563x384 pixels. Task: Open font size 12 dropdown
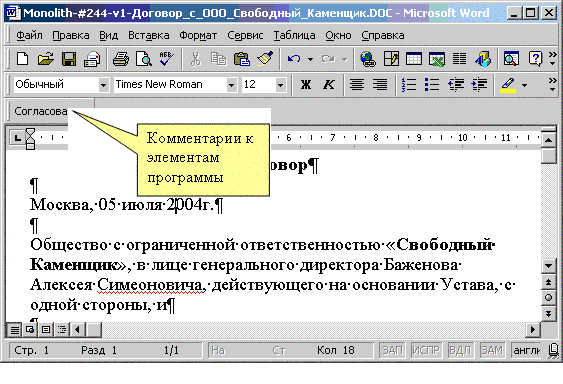pyautogui.click(x=280, y=85)
